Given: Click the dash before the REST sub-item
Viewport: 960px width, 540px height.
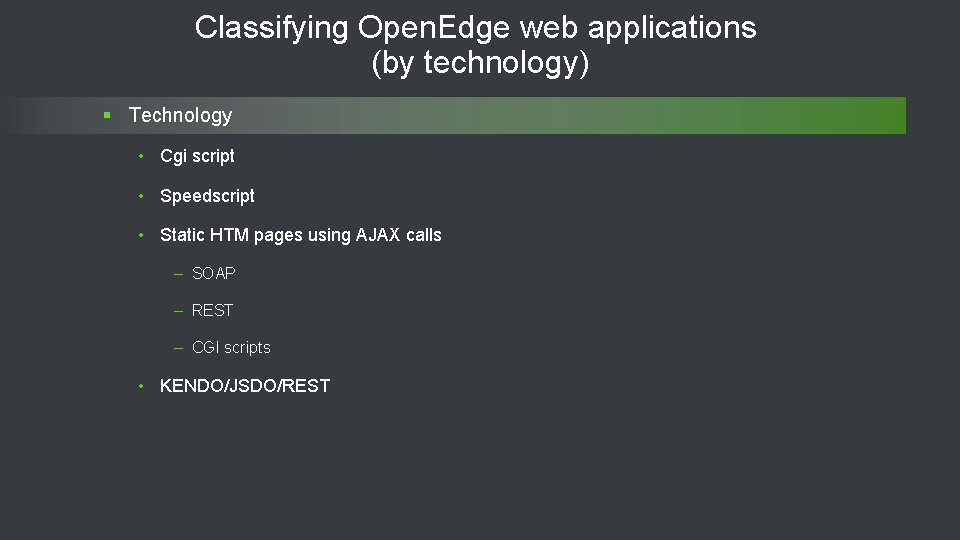Looking at the screenshot, I should [x=178, y=310].
